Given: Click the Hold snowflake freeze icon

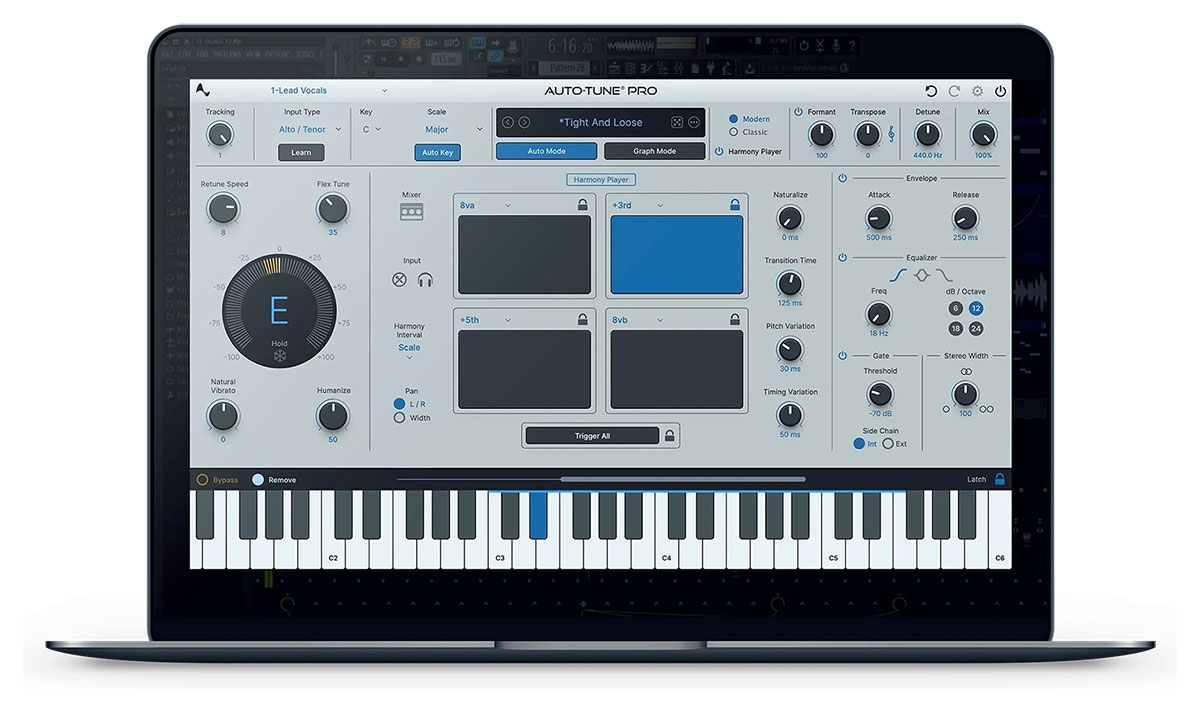Looking at the screenshot, I should [279, 357].
